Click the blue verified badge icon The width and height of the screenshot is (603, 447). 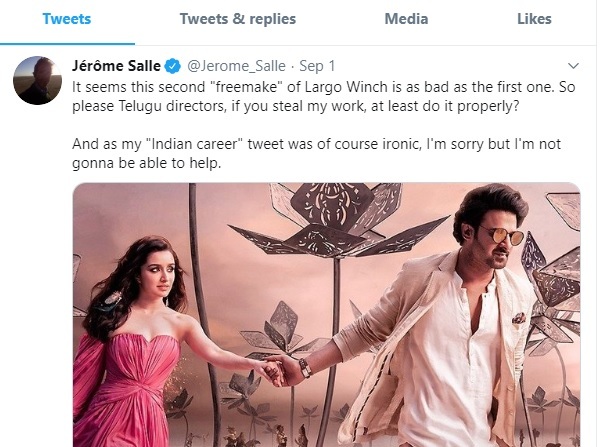coord(173,66)
